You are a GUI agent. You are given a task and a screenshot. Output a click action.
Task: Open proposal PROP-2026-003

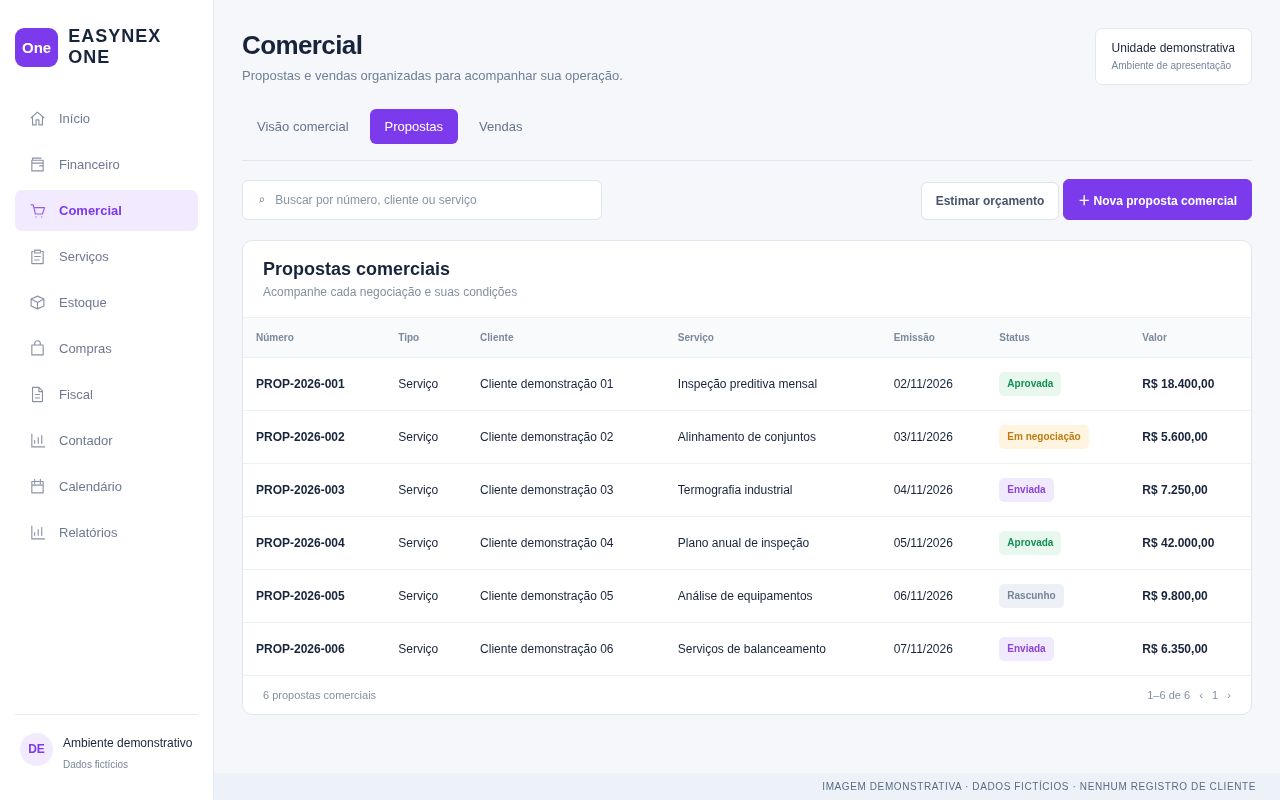pyautogui.click(x=300, y=490)
